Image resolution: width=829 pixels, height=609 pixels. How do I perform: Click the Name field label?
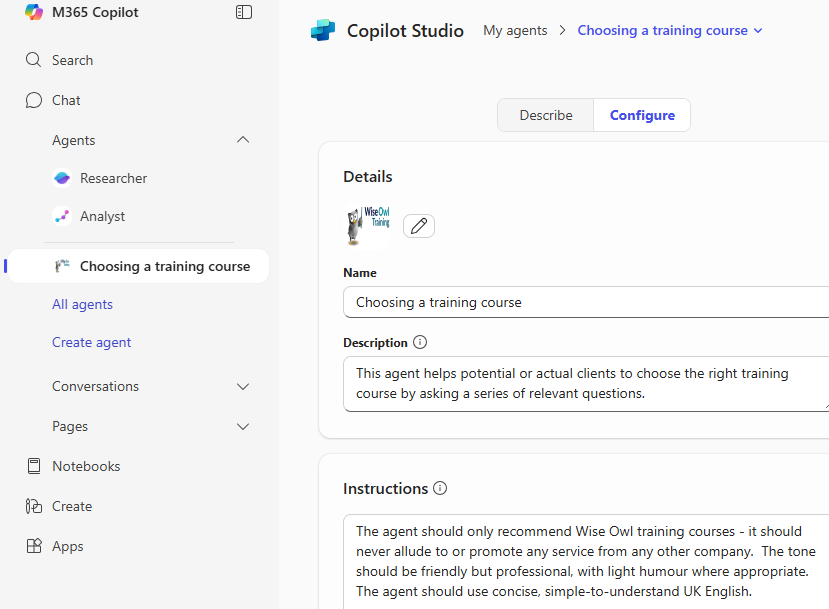point(360,273)
